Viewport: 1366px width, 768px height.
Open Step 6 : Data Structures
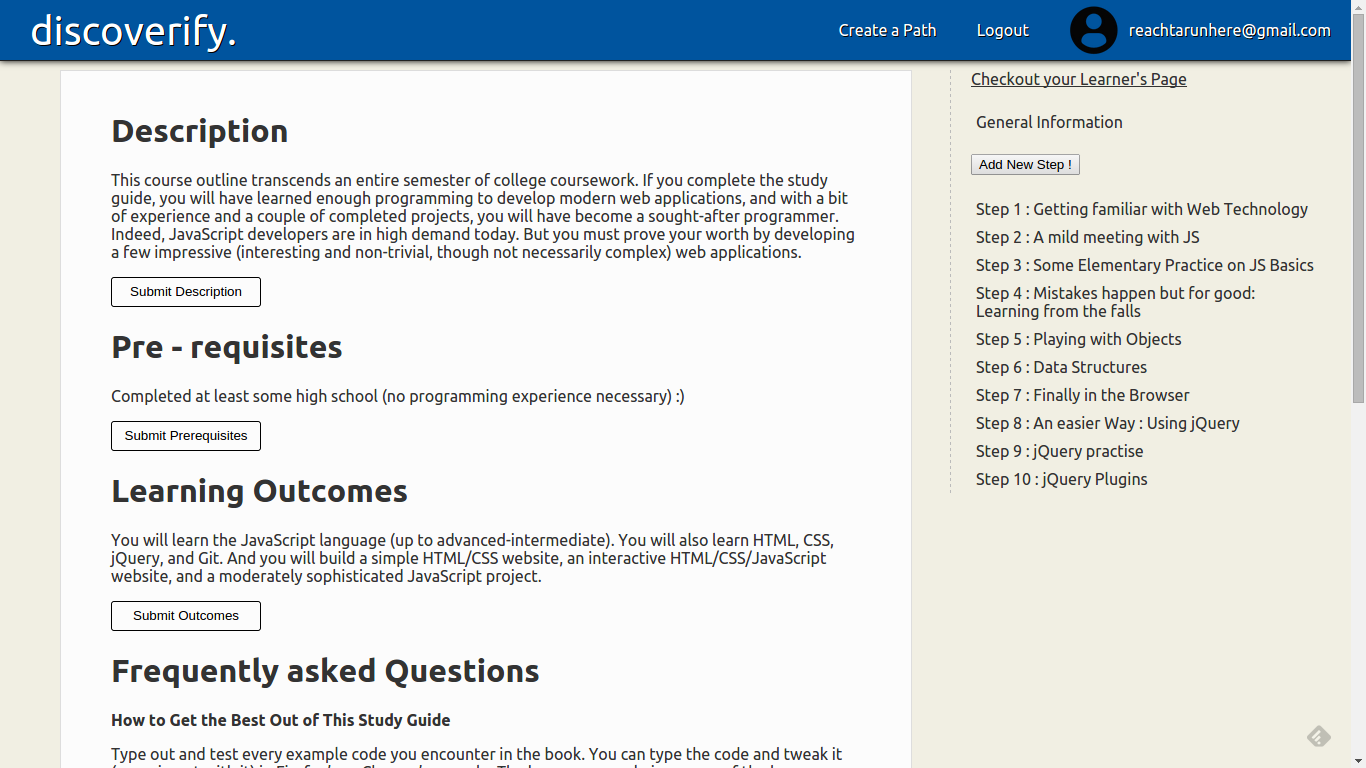coord(1061,367)
